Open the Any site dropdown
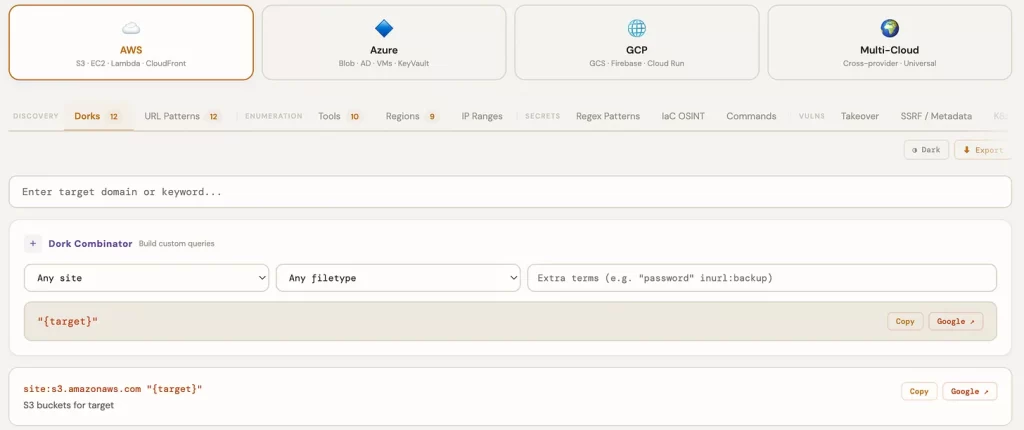The image size is (1024, 430). tap(146, 278)
